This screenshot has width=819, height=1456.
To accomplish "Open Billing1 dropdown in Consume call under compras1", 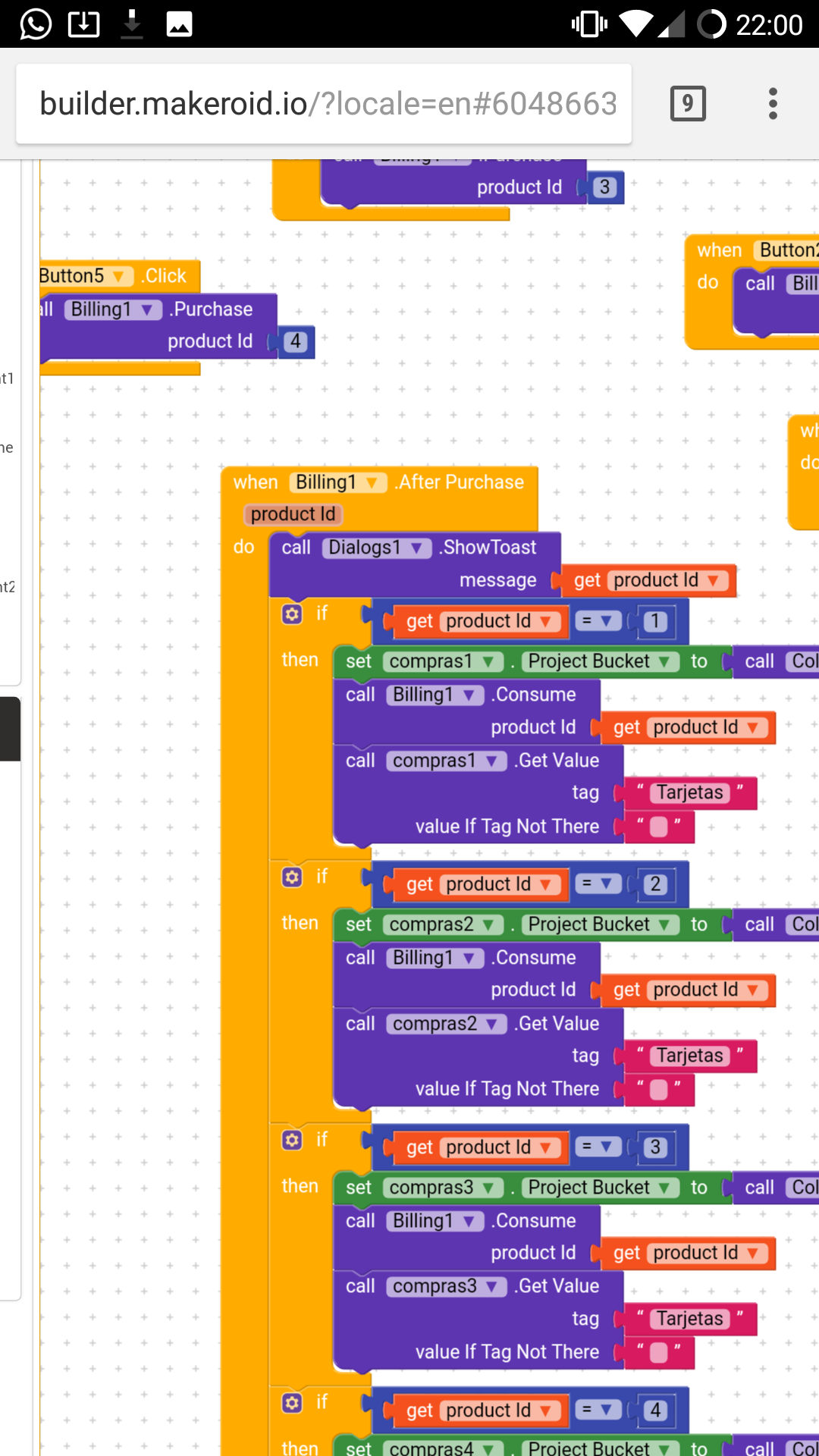I will pyautogui.click(x=435, y=695).
